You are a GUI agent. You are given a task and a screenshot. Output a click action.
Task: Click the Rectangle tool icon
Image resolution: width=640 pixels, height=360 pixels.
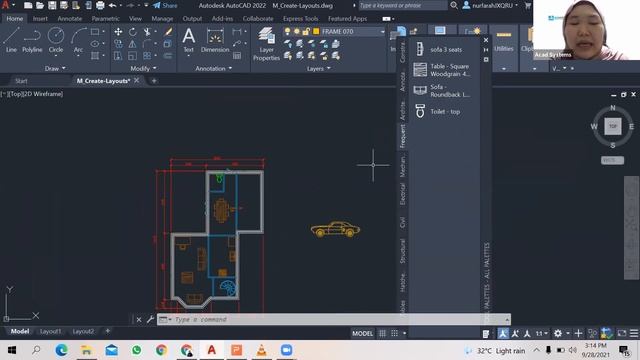pyautogui.click(x=95, y=32)
